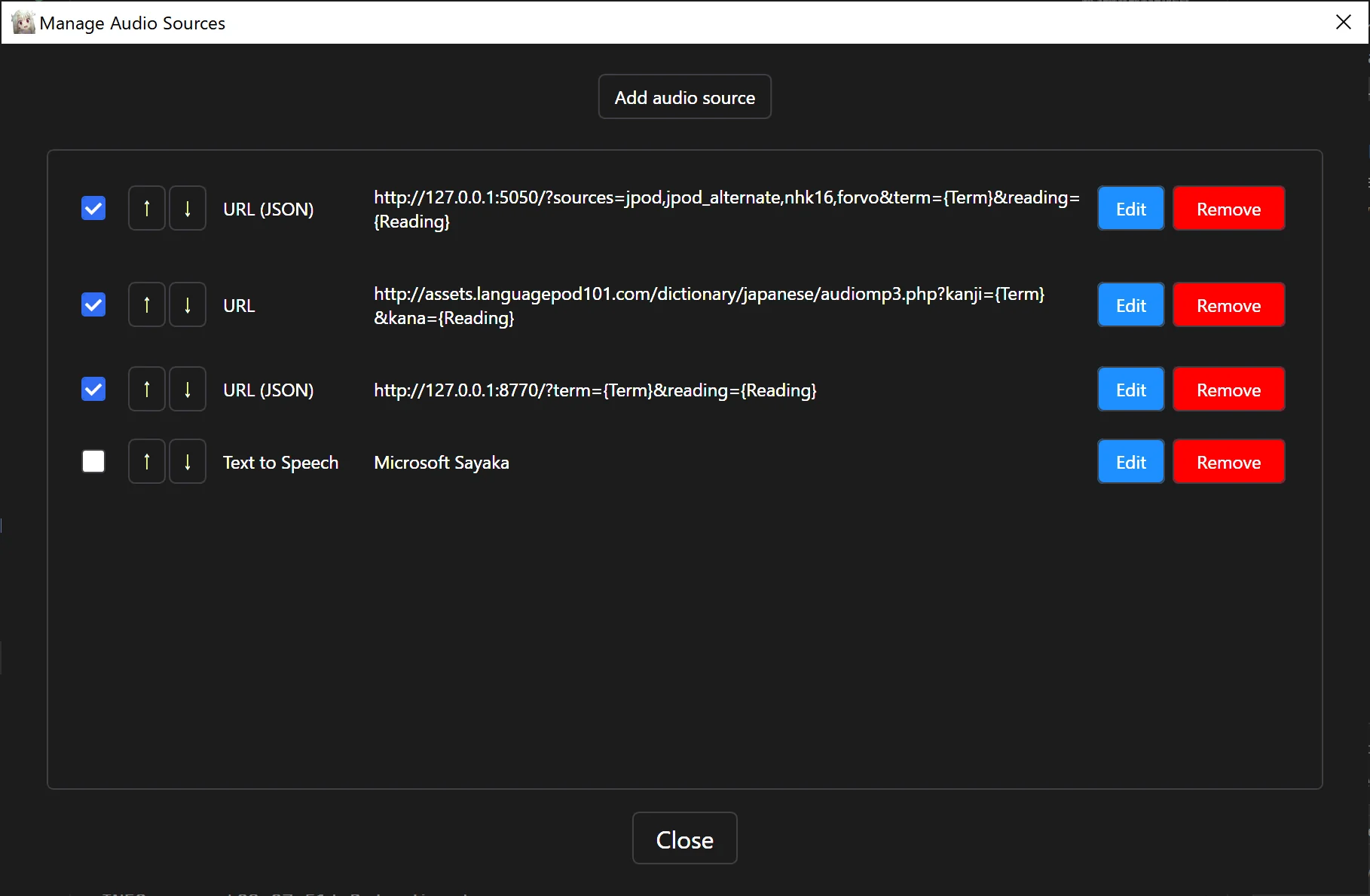Remove the port 8770 JSON source
The image size is (1370, 896).
[x=1228, y=389]
